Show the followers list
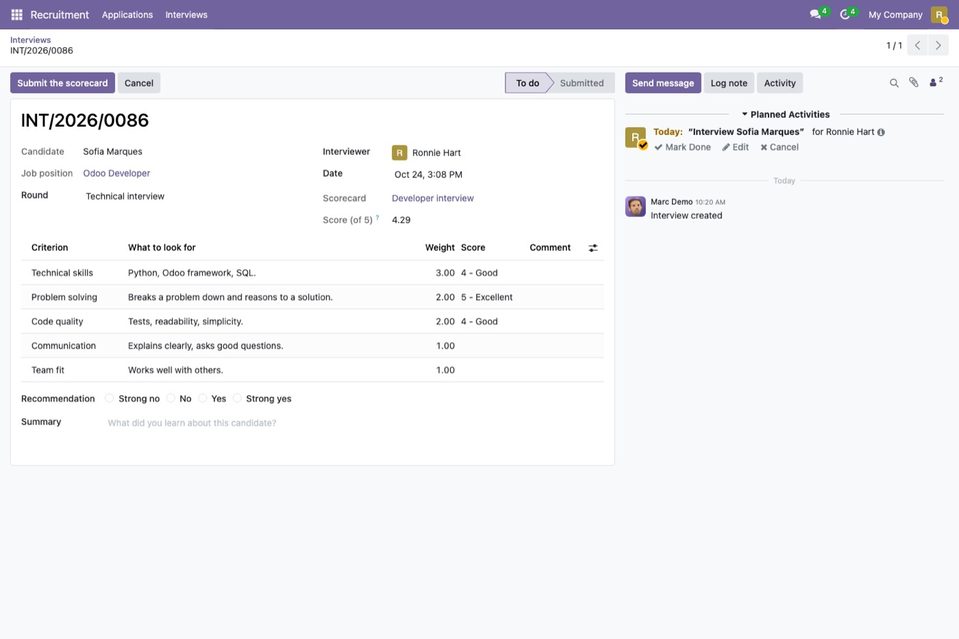The height and width of the screenshot is (639, 959). (x=935, y=82)
